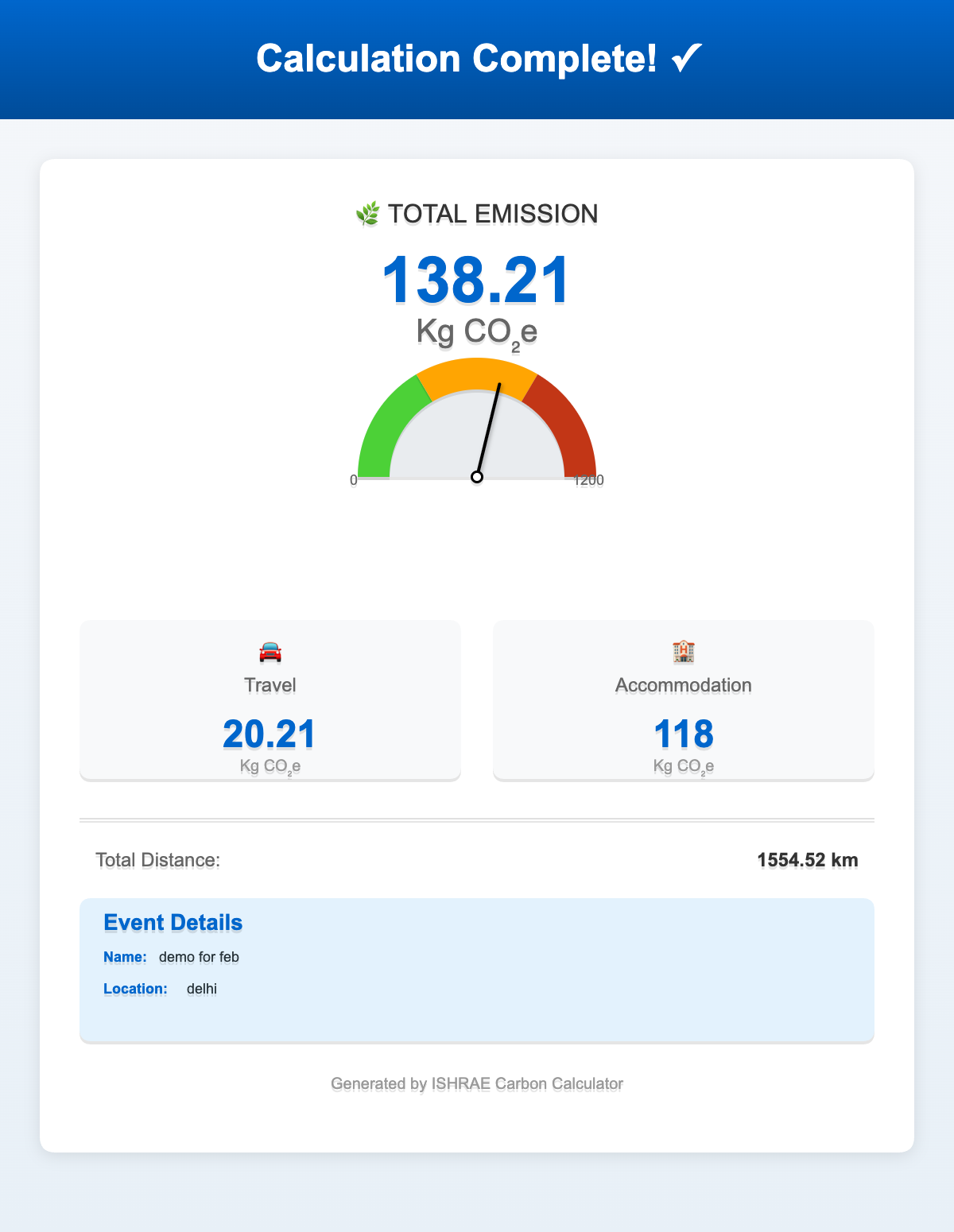Click the 138.21 total emission value
The height and width of the screenshot is (1232, 954).
click(476, 280)
